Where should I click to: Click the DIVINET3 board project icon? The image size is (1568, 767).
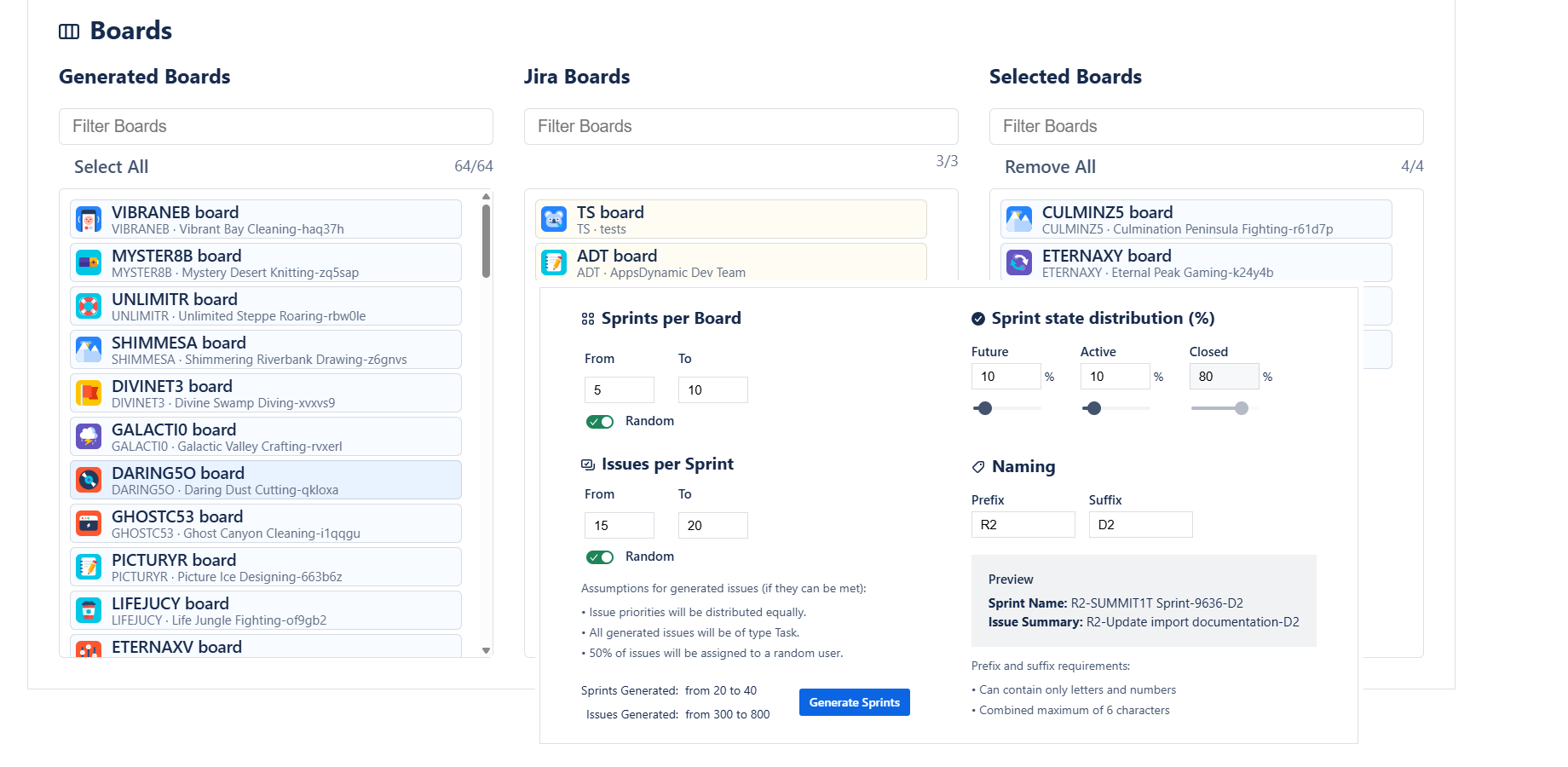click(89, 394)
